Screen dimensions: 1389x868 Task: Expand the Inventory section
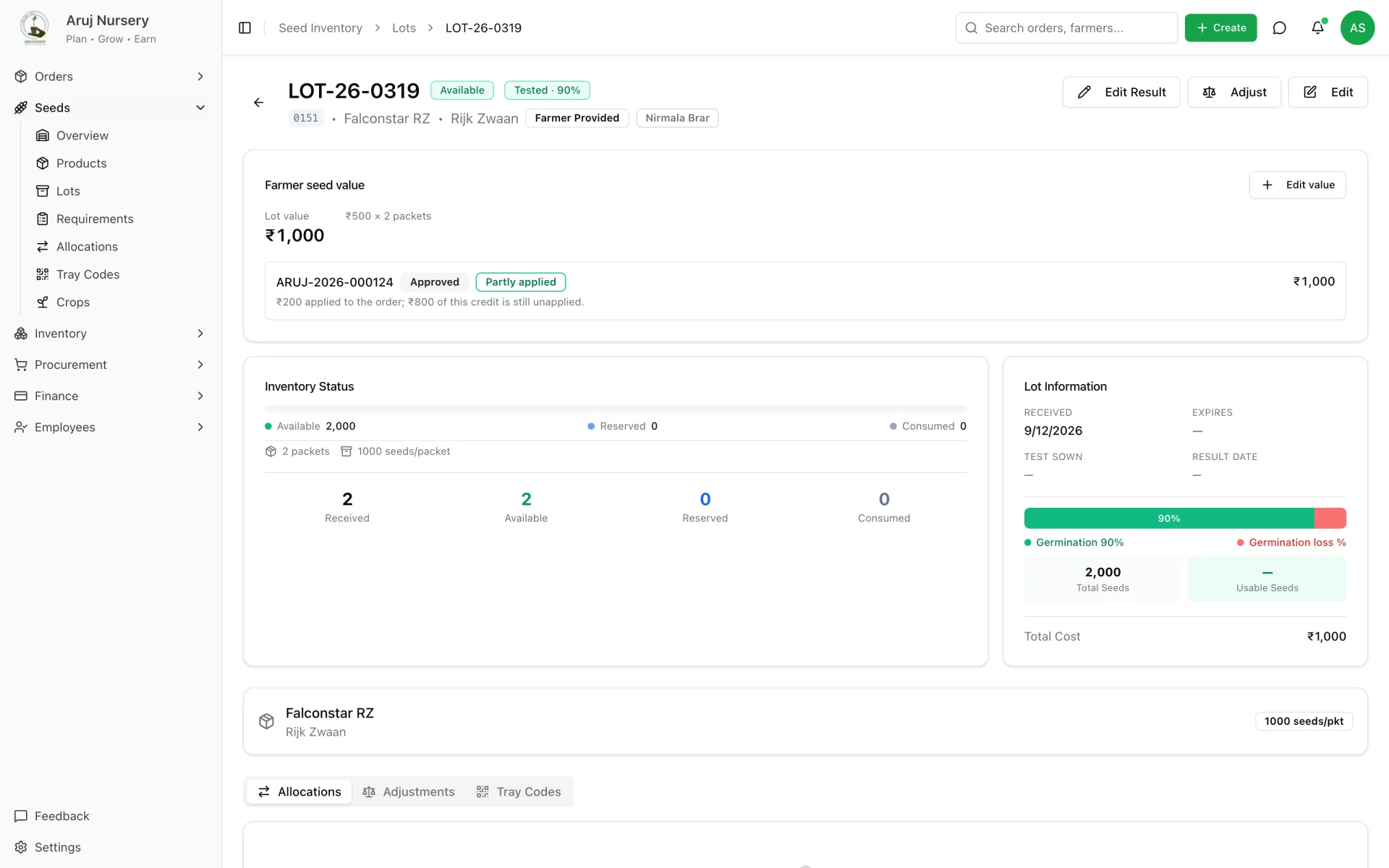(x=111, y=333)
